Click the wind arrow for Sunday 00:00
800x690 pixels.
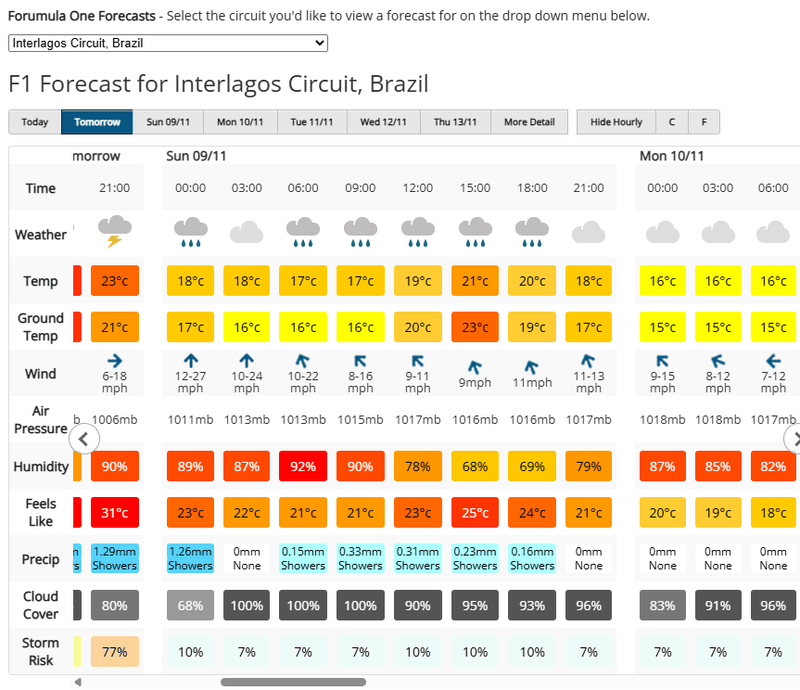[x=190, y=359]
